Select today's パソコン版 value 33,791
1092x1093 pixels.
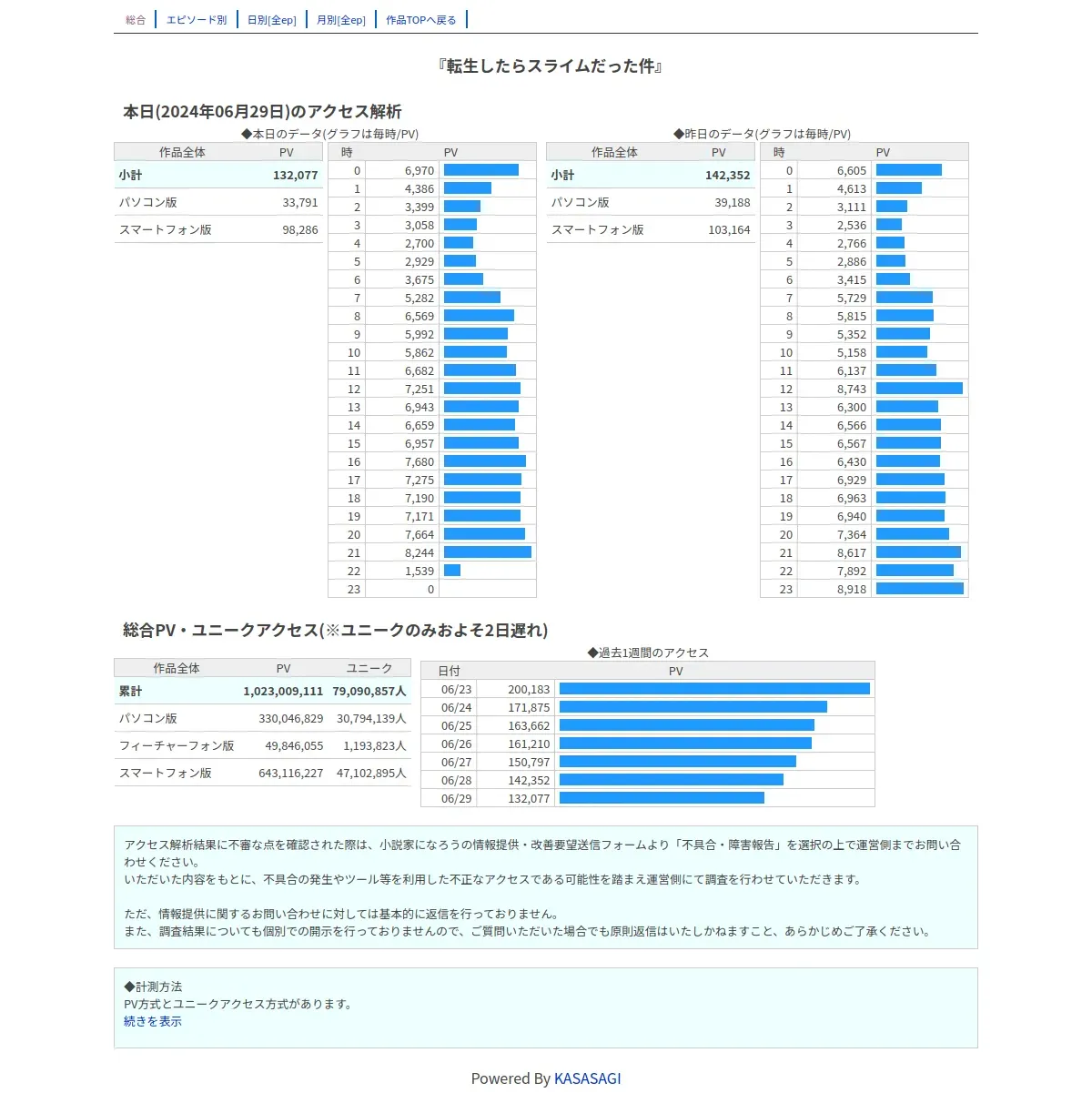point(300,203)
